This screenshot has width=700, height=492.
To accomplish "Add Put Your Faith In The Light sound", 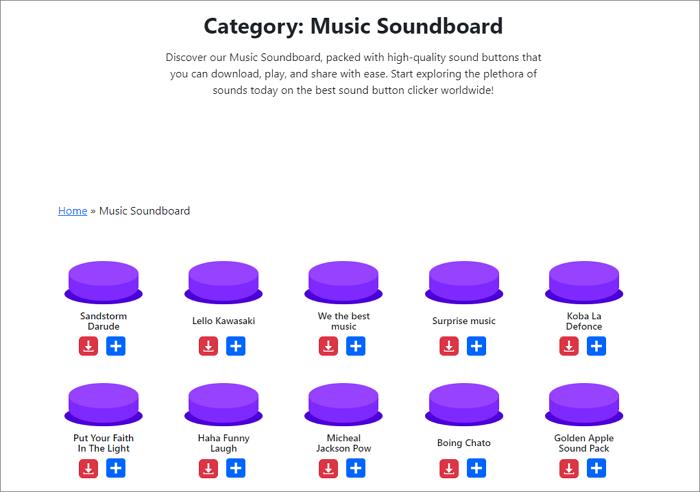I will tap(116, 468).
